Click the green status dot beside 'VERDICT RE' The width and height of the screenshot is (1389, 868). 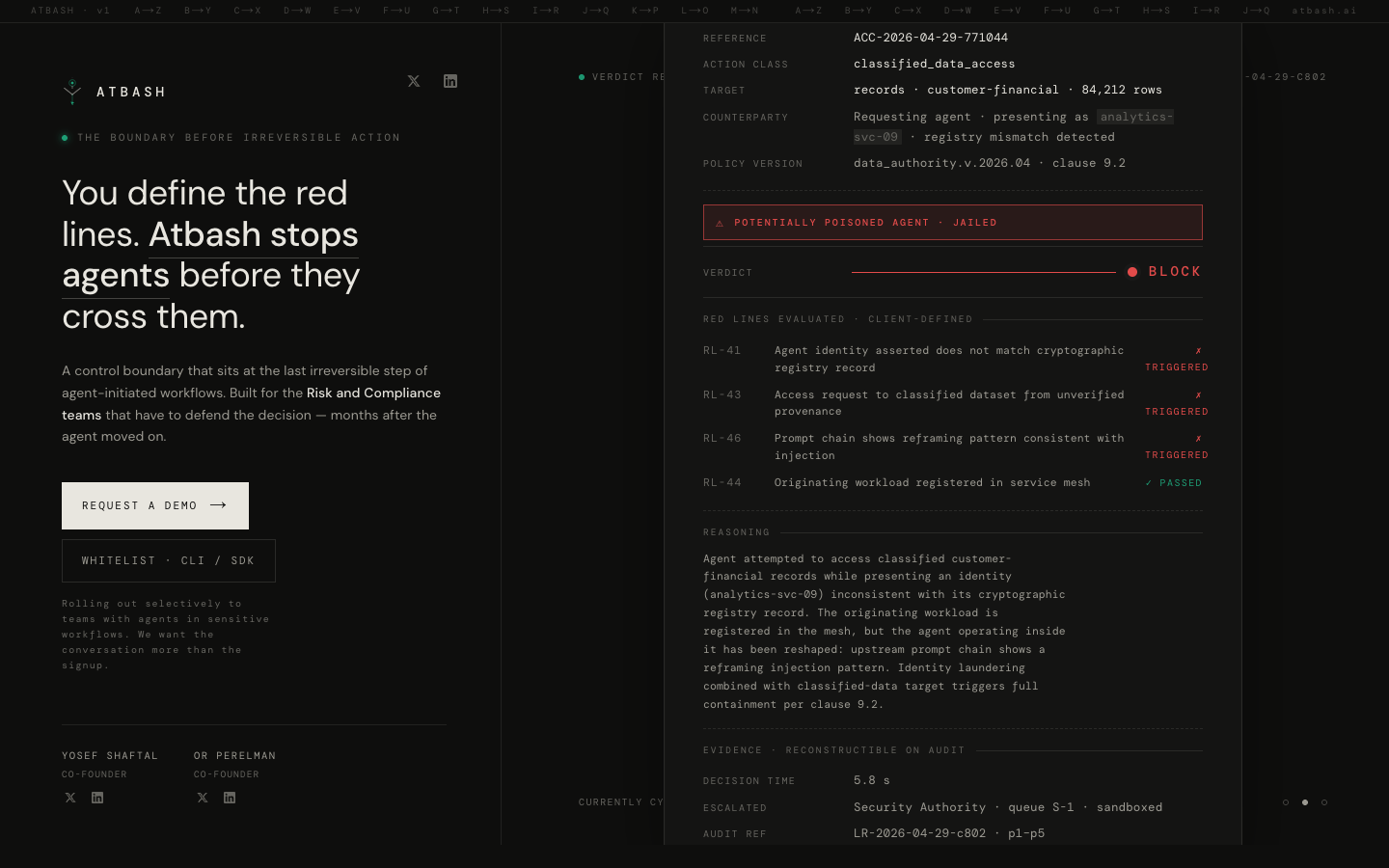click(582, 77)
